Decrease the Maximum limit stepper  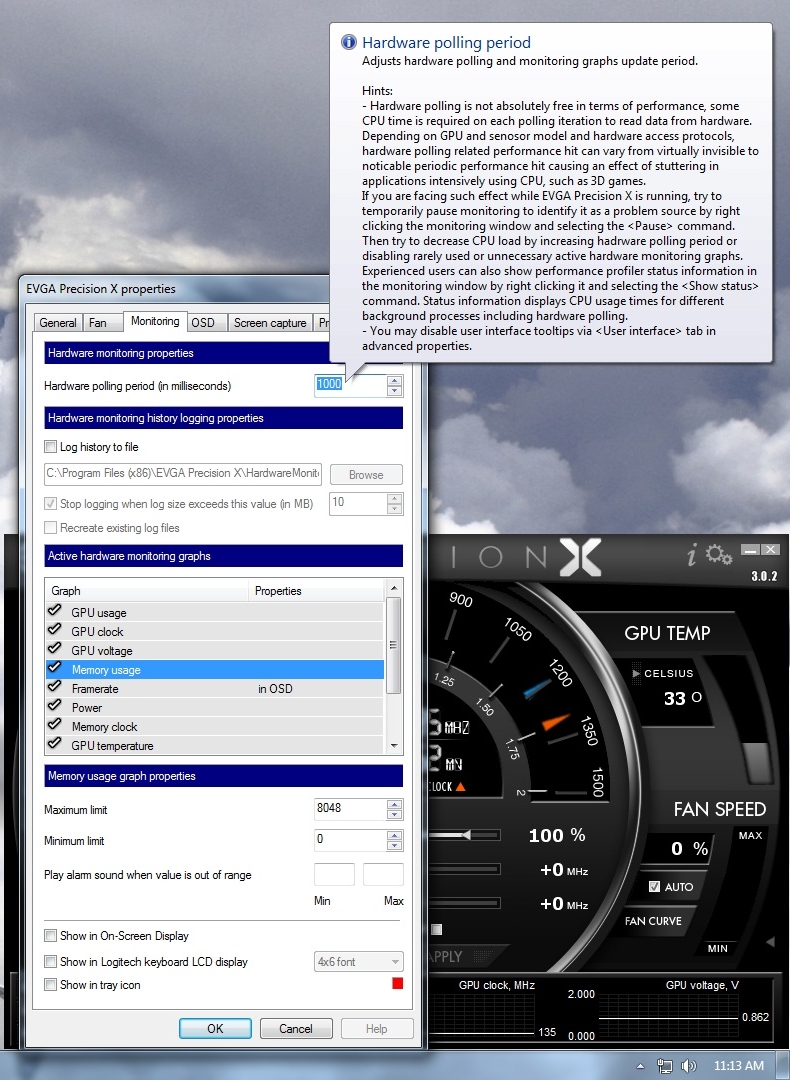click(395, 814)
